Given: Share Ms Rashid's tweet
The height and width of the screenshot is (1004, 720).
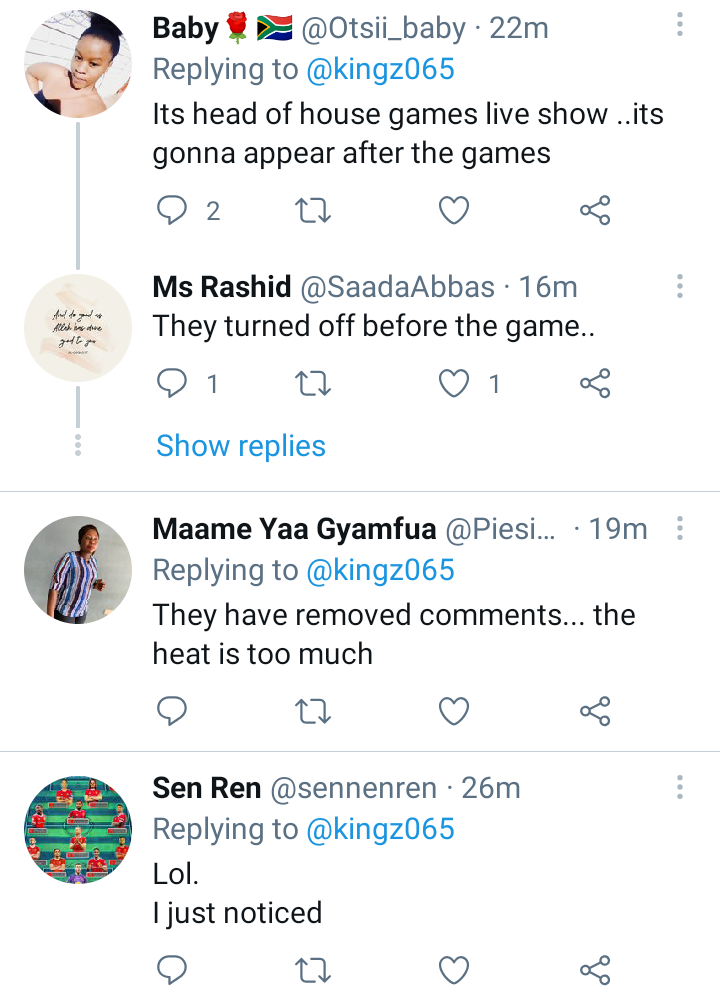Looking at the screenshot, I should tap(595, 383).
